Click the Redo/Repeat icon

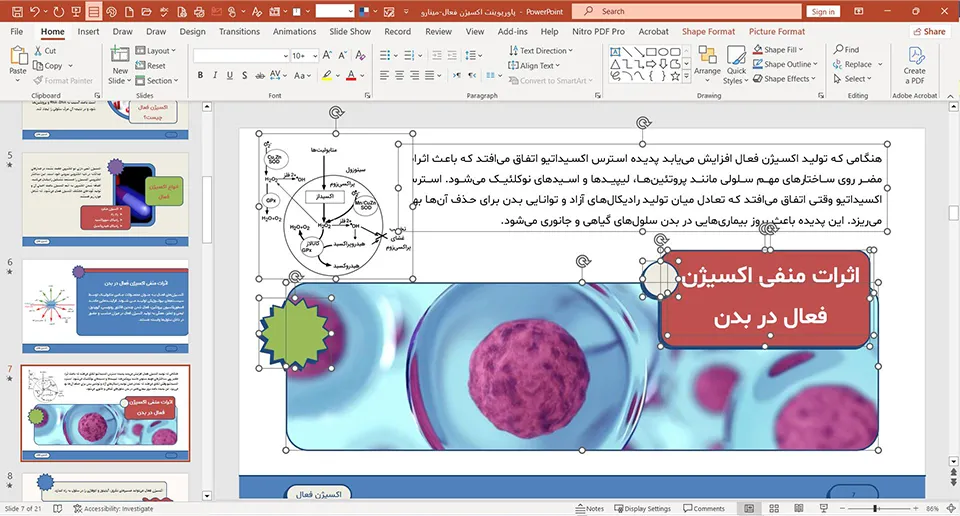59,11
